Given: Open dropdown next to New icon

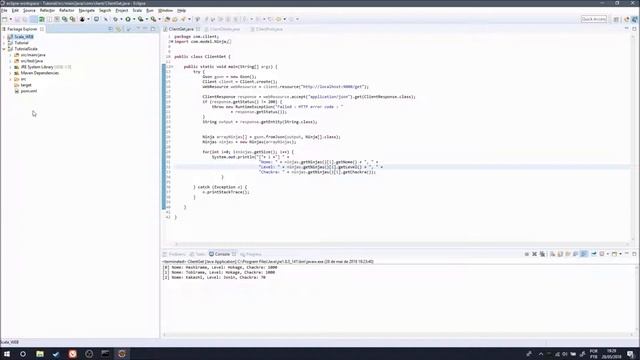Looking at the screenshot, I should [x=11, y=19].
